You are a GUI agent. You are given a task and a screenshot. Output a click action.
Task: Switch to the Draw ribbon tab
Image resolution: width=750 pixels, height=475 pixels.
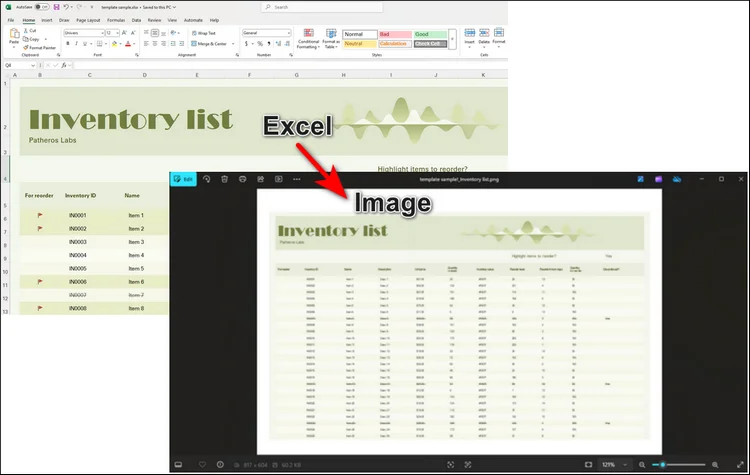pos(64,20)
